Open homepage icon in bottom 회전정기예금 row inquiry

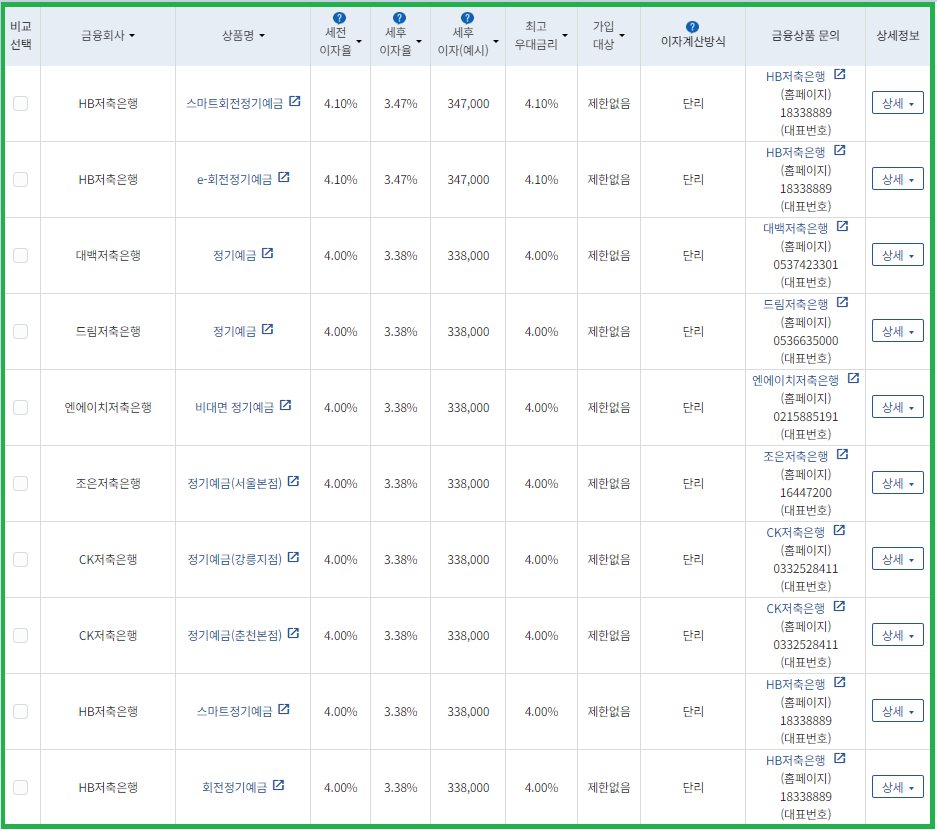click(x=840, y=758)
